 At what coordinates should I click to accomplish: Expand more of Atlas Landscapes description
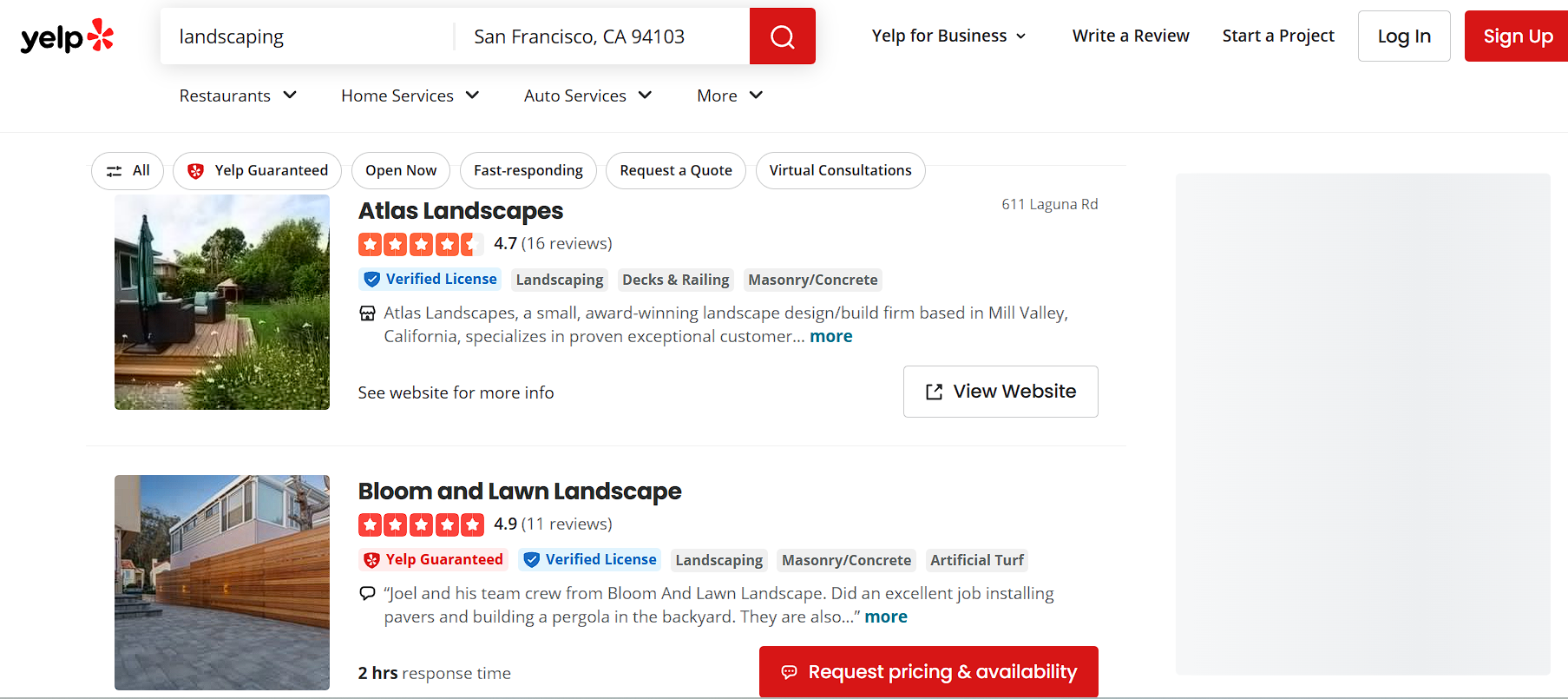pyautogui.click(x=831, y=337)
